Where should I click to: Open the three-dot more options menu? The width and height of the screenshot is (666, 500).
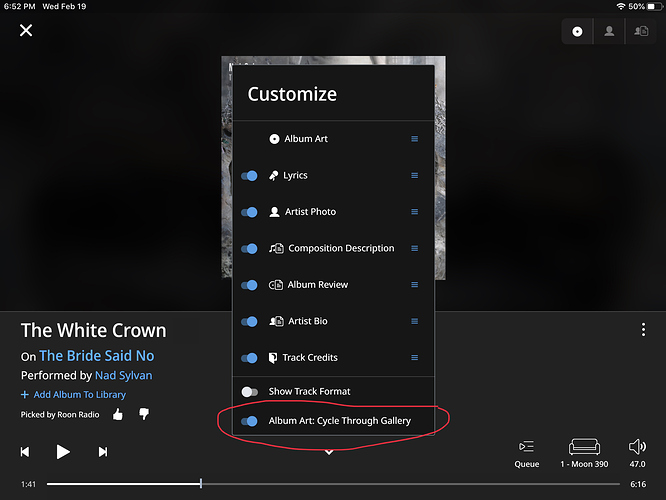pos(643,330)
